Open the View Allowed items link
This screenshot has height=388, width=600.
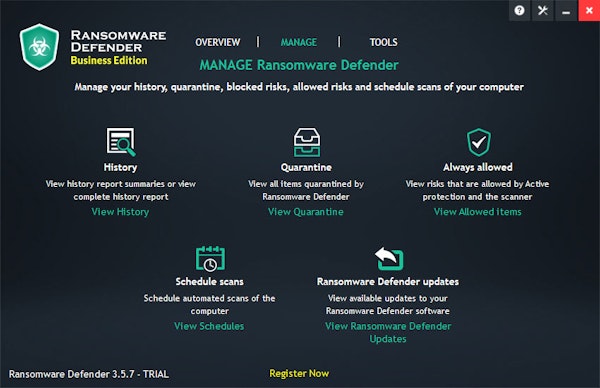point(478,212)
